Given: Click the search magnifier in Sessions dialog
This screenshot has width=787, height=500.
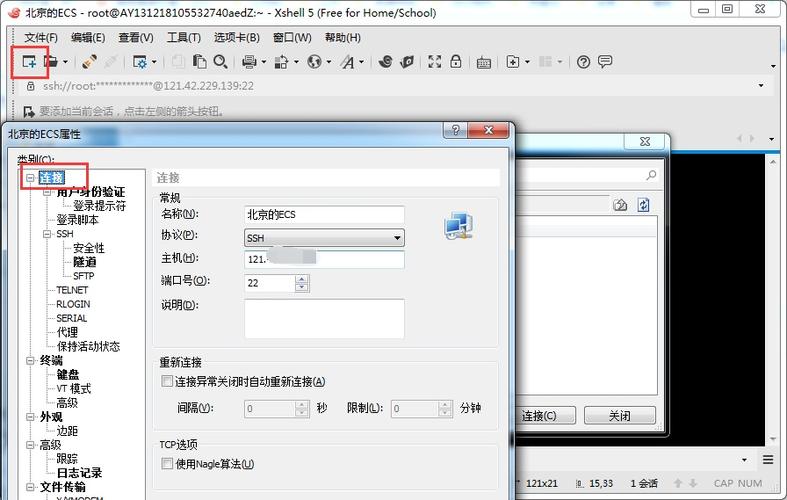Looking at the screenshot, I should pos(651,175).
